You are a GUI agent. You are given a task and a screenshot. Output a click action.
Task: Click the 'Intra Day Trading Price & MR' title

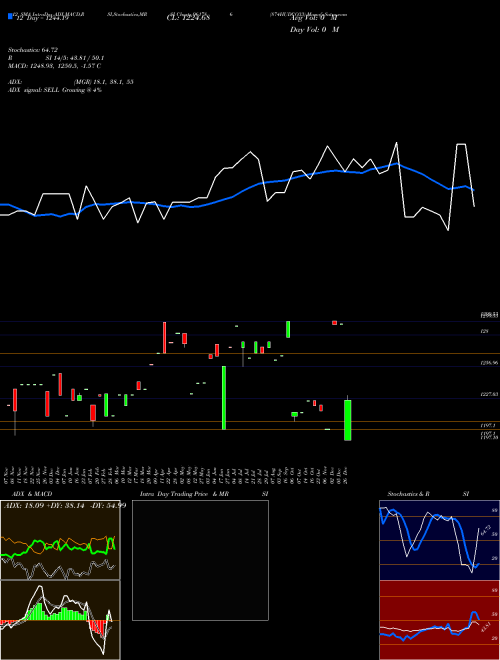184,494
